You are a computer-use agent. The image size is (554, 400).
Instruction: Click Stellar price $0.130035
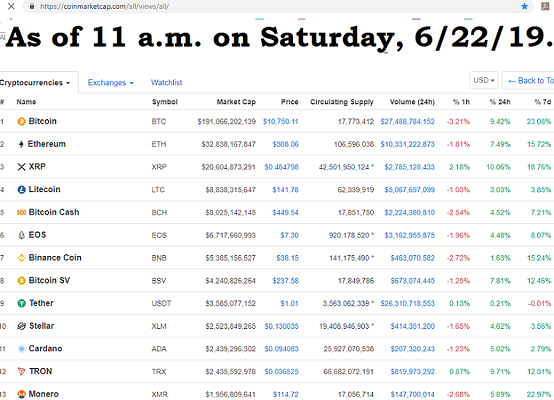click(x=282, y=326)
